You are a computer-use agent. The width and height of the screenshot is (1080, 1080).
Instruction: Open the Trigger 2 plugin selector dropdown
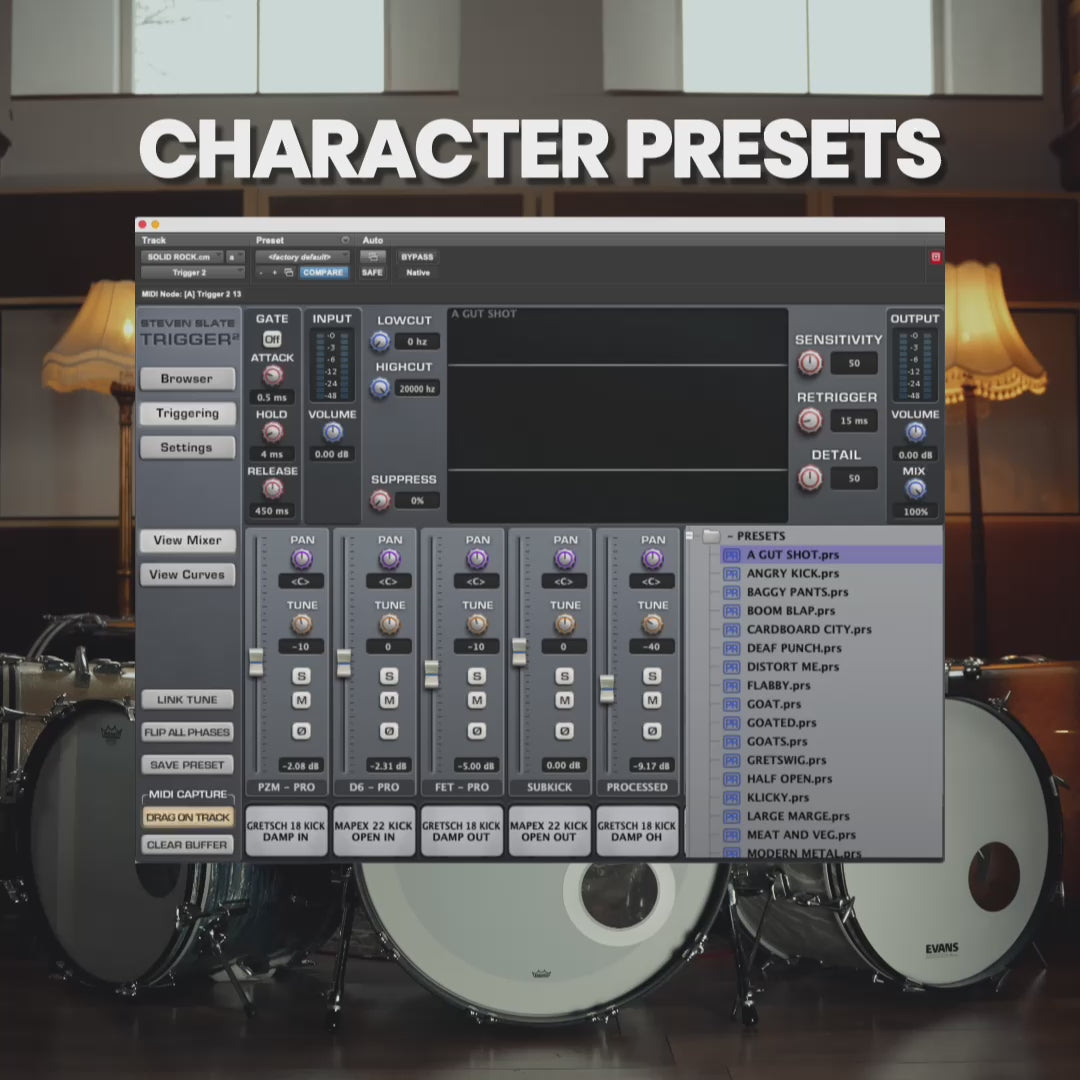tap(193, 273)
